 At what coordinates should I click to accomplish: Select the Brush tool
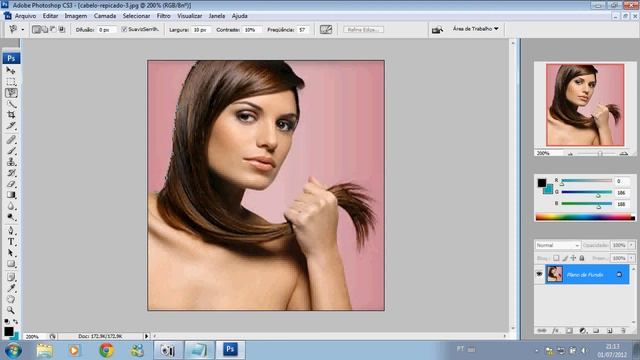[11, 151]
